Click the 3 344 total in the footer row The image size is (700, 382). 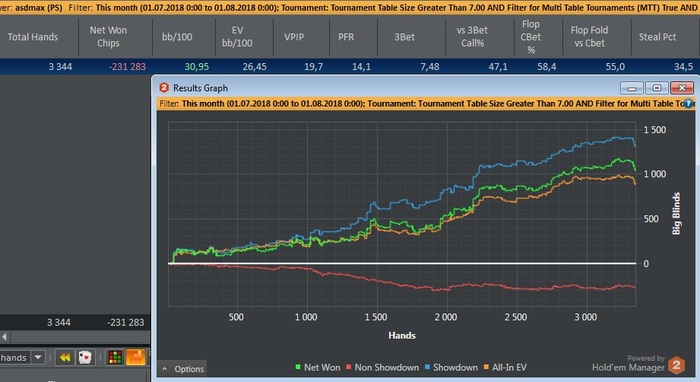click(59, 322)
